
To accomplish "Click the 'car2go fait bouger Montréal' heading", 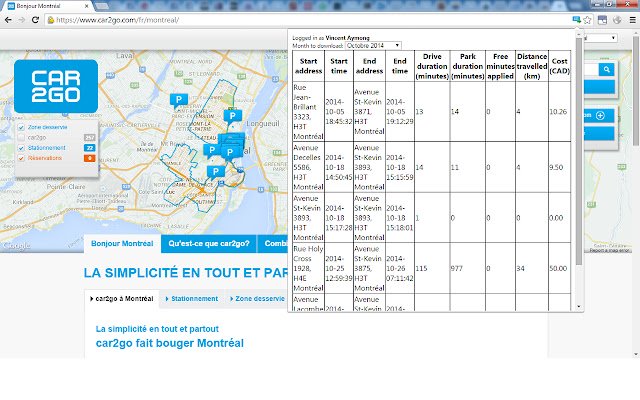I will [170, 343].
